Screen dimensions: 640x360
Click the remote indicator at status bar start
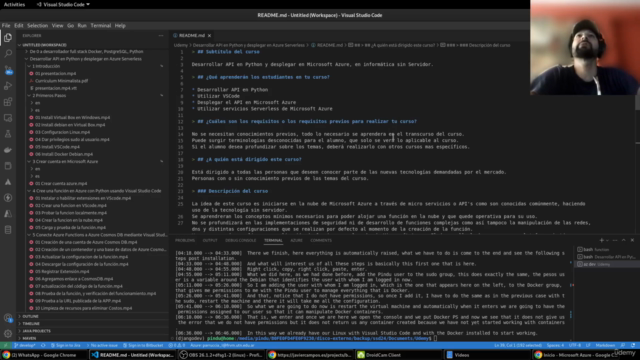[5, 345]
